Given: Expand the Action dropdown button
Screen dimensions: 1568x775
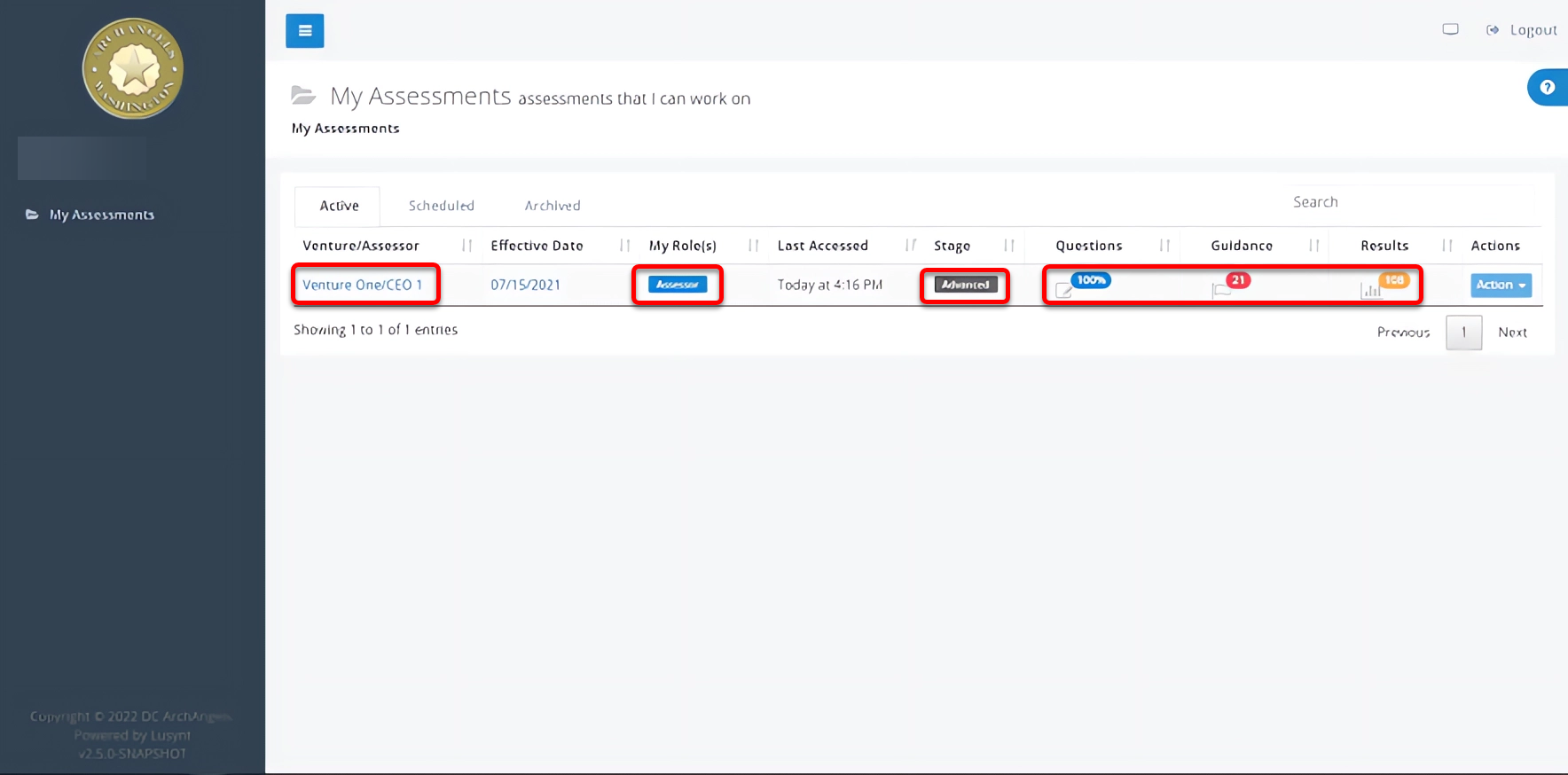Looking at the screenshot, I should pos(1501,285).
